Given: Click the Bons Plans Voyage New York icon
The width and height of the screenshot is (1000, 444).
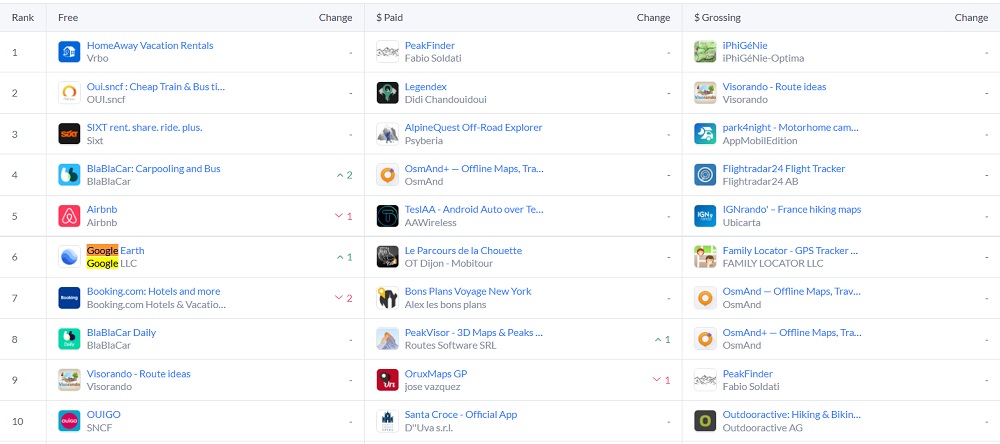Looking at the screenshot, I should (x=387, y=298).
